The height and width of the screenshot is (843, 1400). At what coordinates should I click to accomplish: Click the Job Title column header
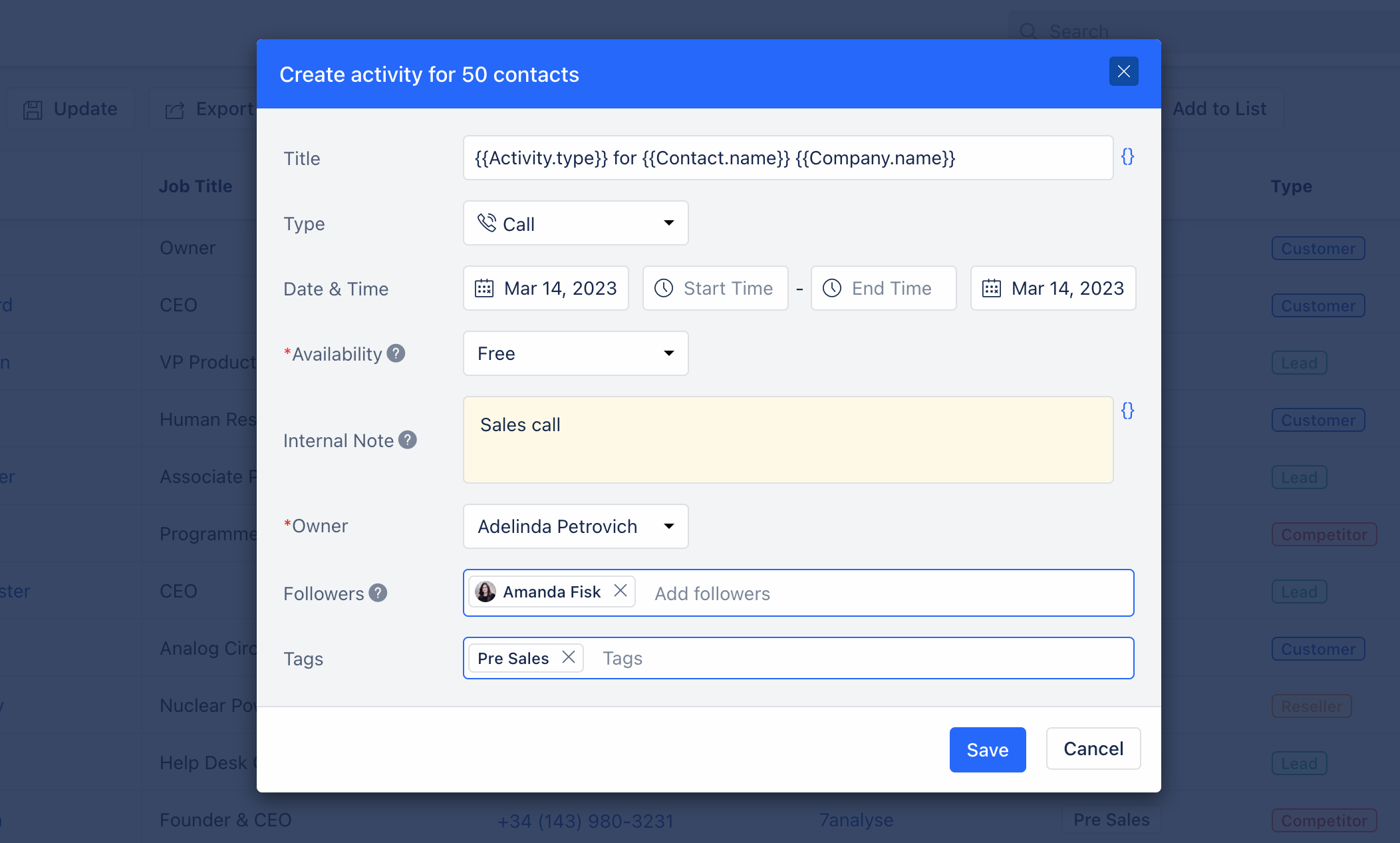coord(196,186)
